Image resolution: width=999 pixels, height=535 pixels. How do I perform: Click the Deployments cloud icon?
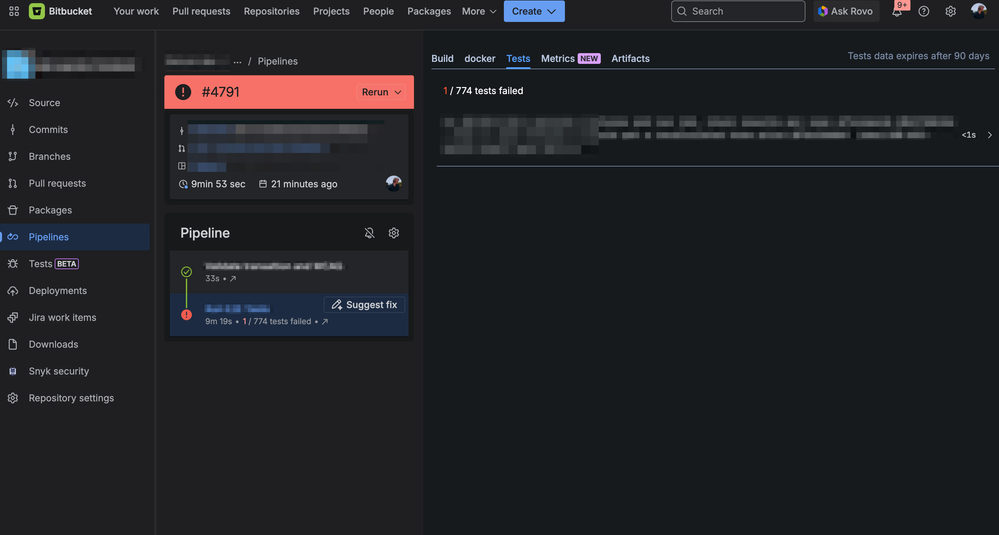(13, 290)
